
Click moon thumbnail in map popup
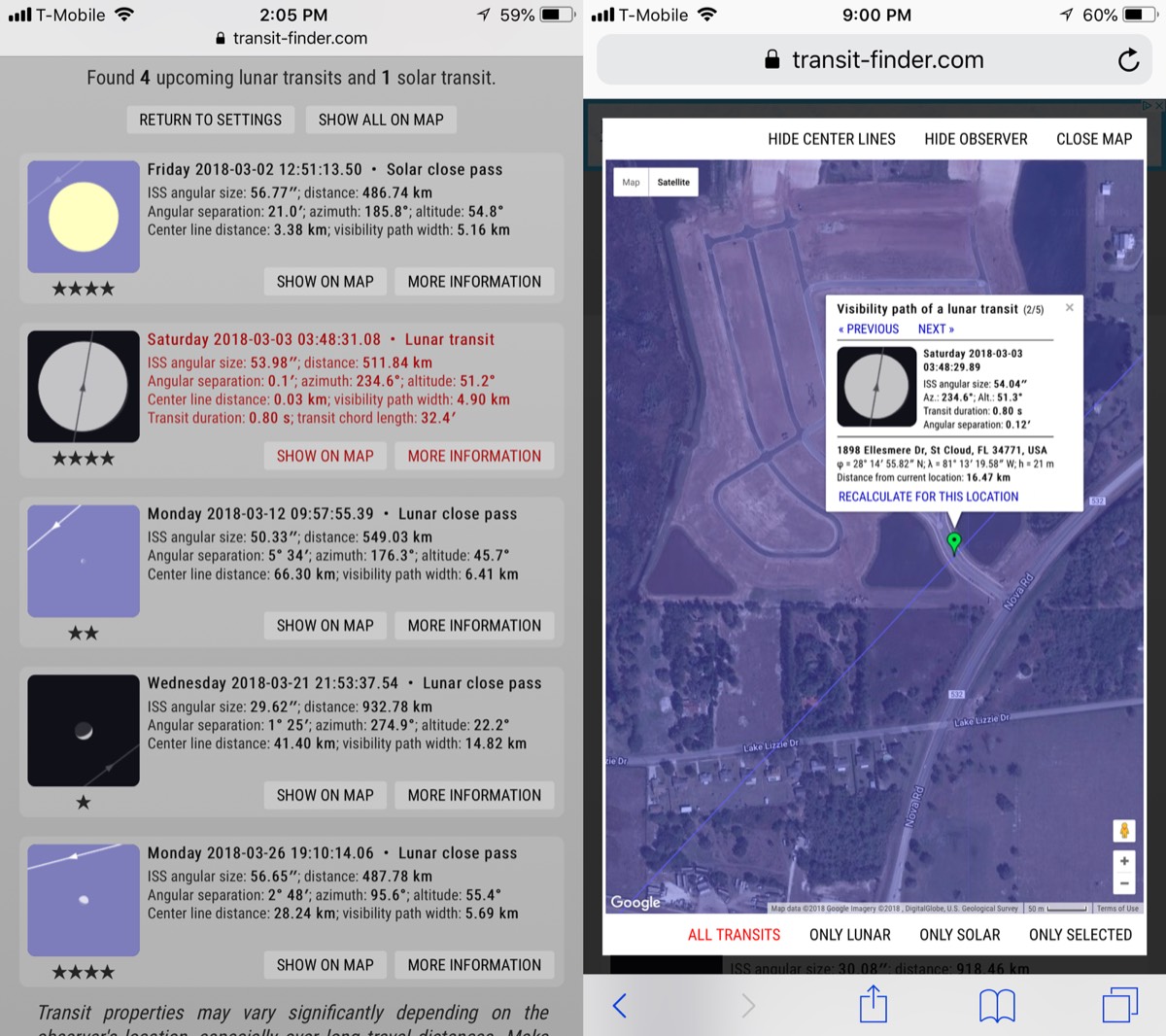click(x=876, y=387)
